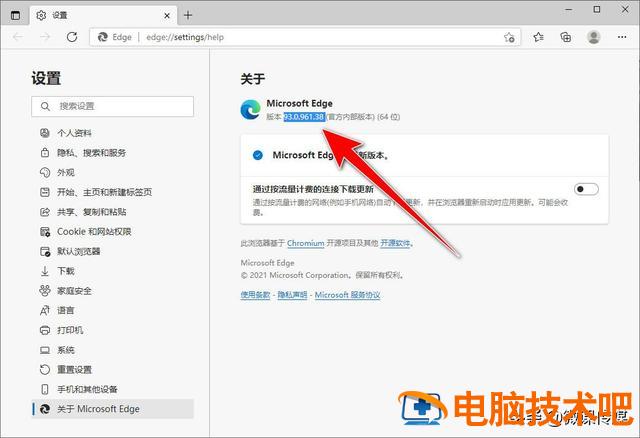Add this page to favorites star icon
Viewport: 640px width, 438px height.
[x=509, y=37]
